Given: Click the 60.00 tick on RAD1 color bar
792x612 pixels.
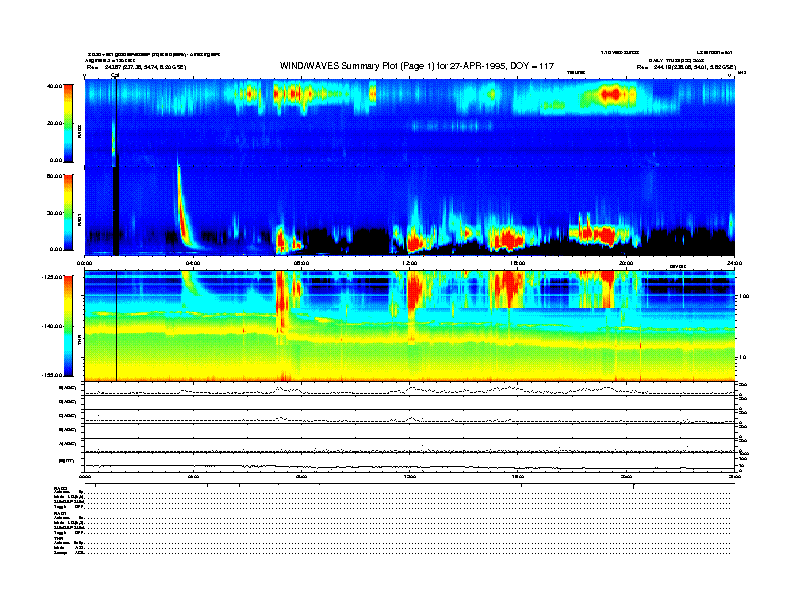Looking at the screenshot, I should point(54,176).
